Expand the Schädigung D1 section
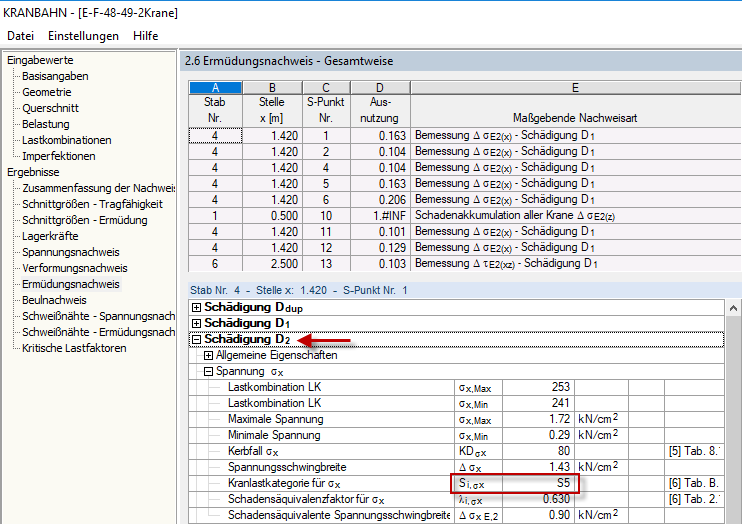The image size is (742, 524). 196,324
